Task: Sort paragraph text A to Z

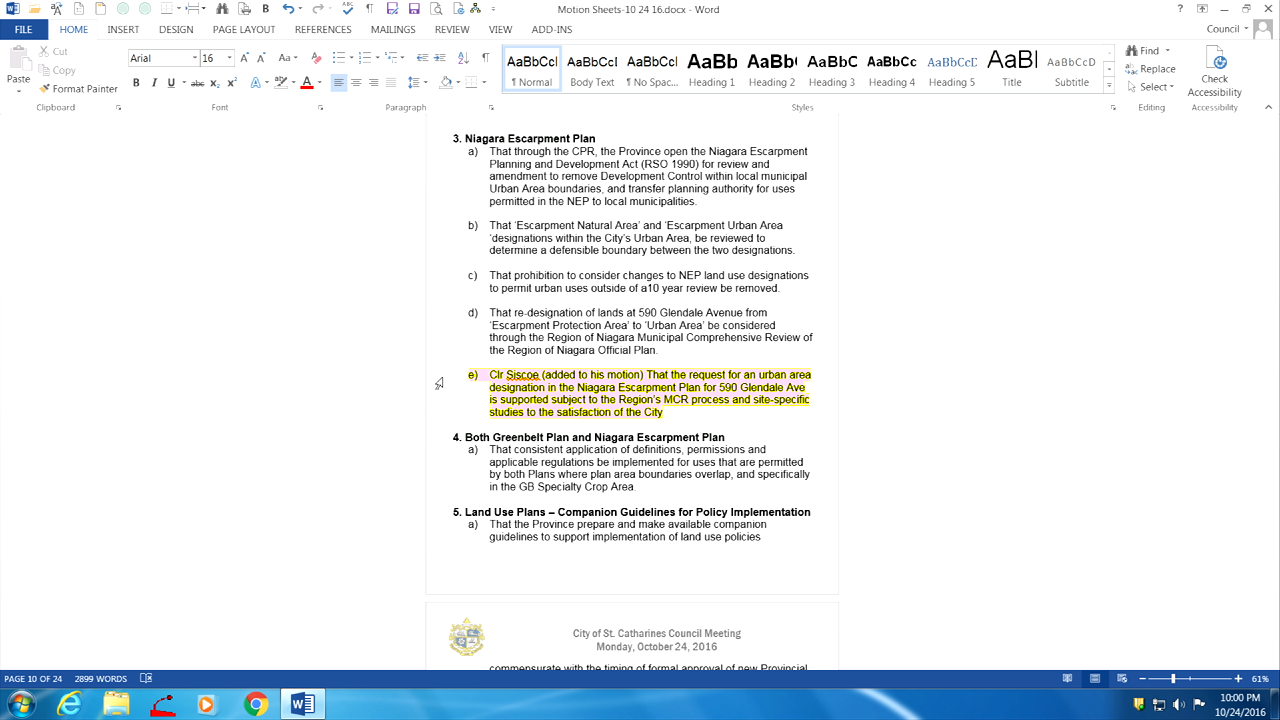Action: [464, 58]
